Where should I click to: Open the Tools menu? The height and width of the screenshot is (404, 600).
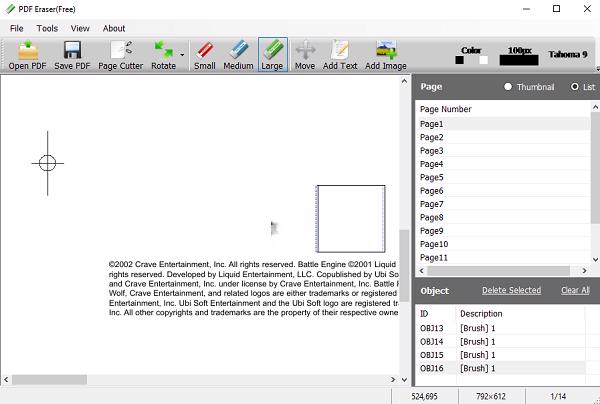[x=47, y=29]
